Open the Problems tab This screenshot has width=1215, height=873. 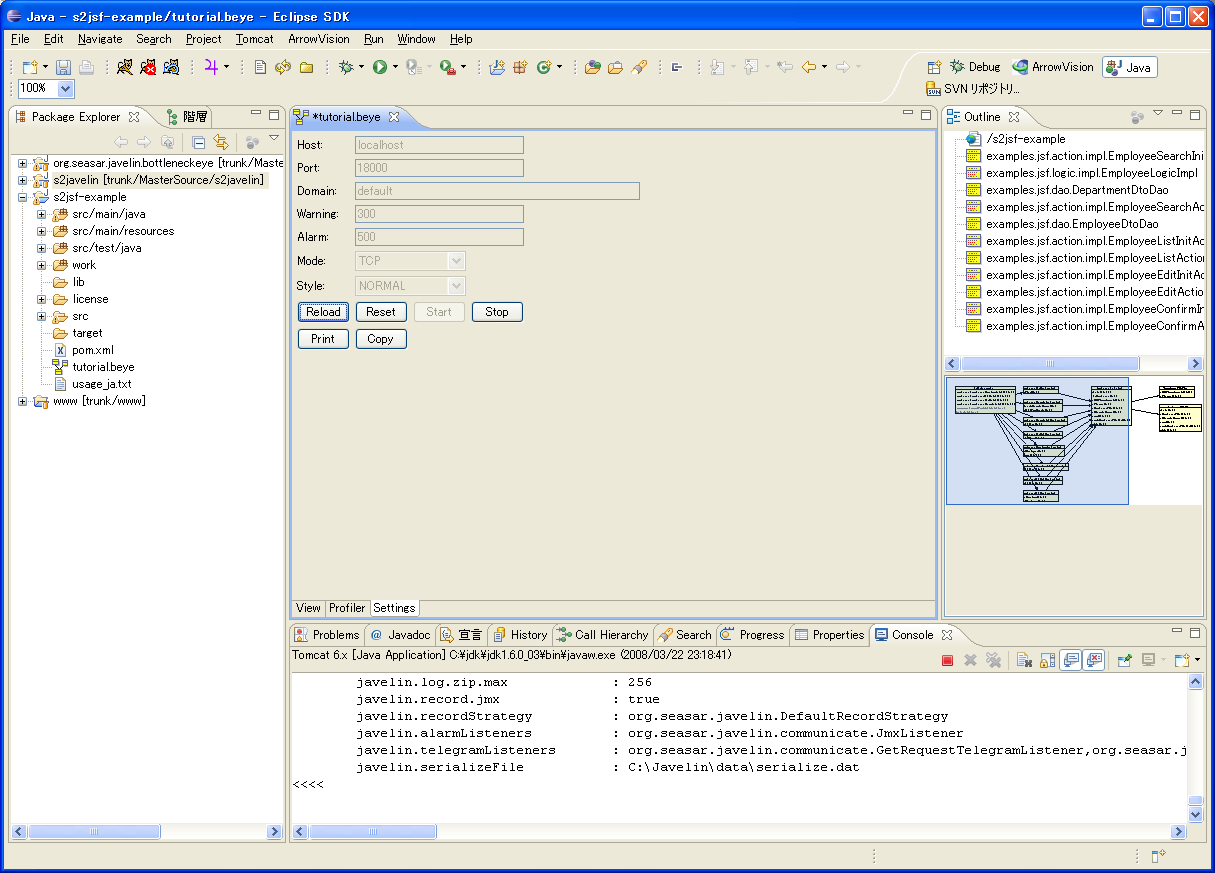click(326, 635)
